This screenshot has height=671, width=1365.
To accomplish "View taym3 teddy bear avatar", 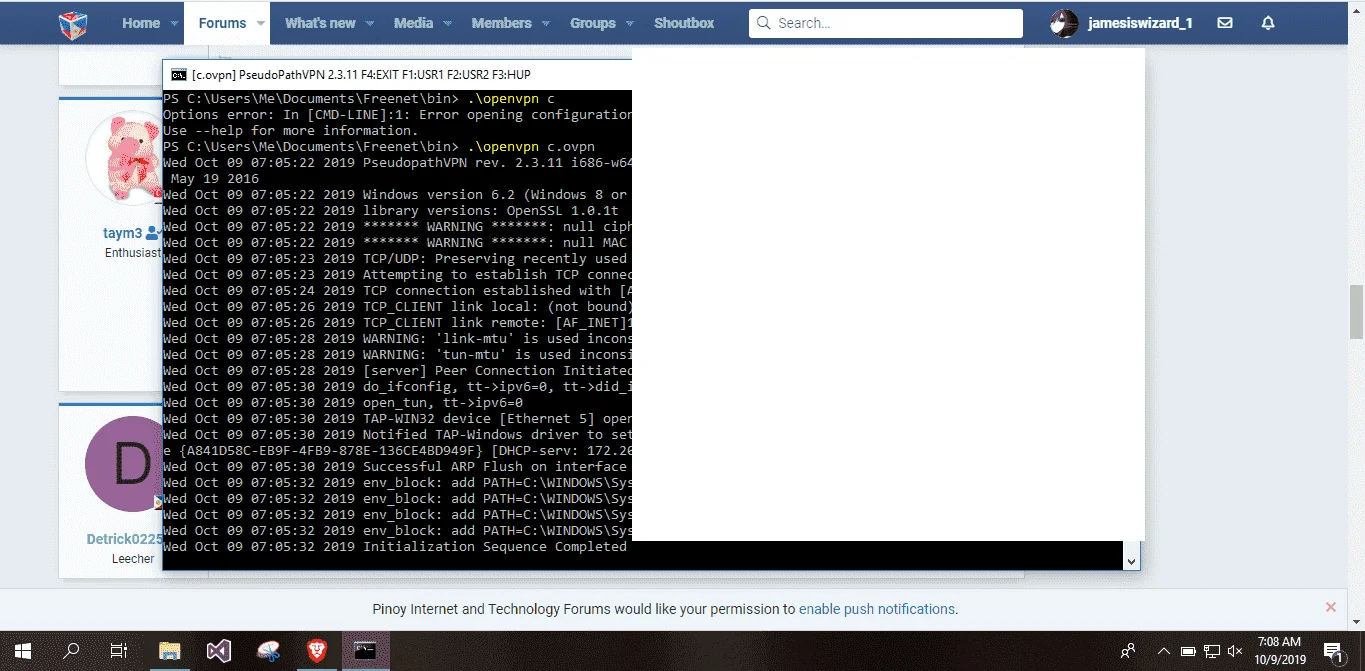I will (x=124, y=158).
